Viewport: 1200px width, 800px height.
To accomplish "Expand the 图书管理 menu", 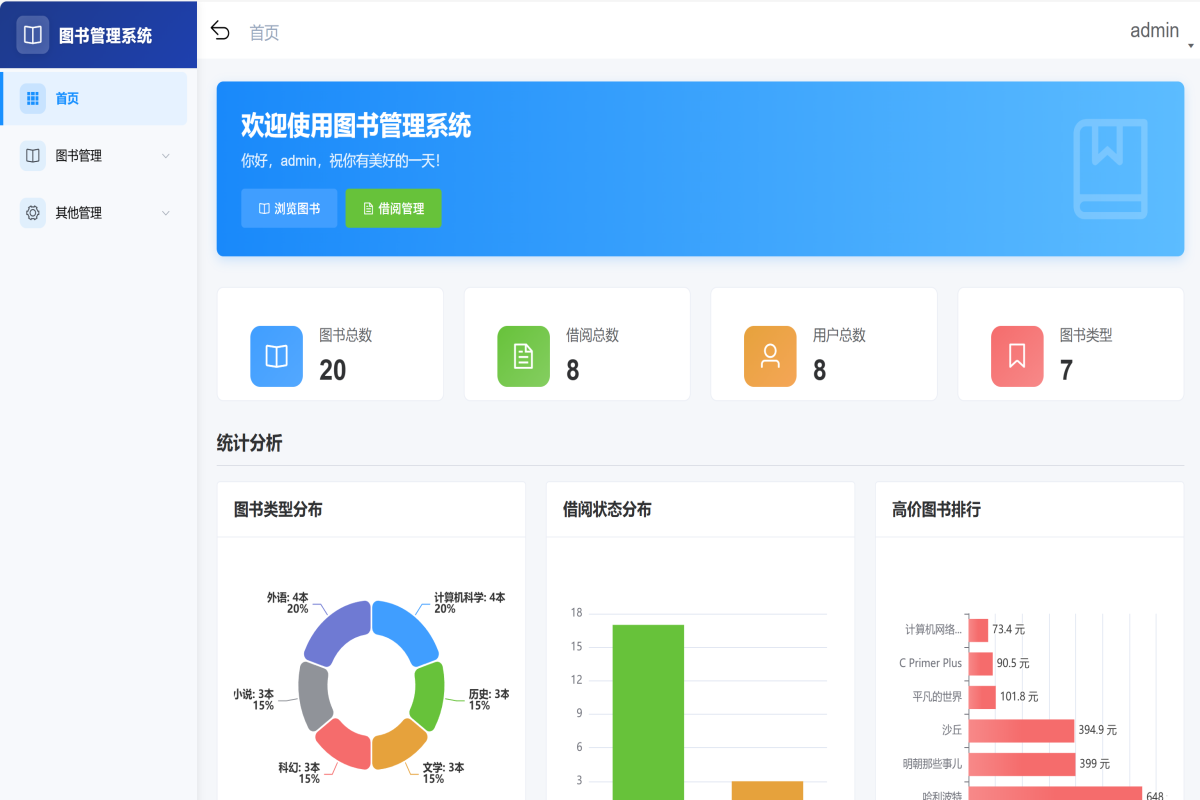I will pyautogui.click(x=95, y=155).
